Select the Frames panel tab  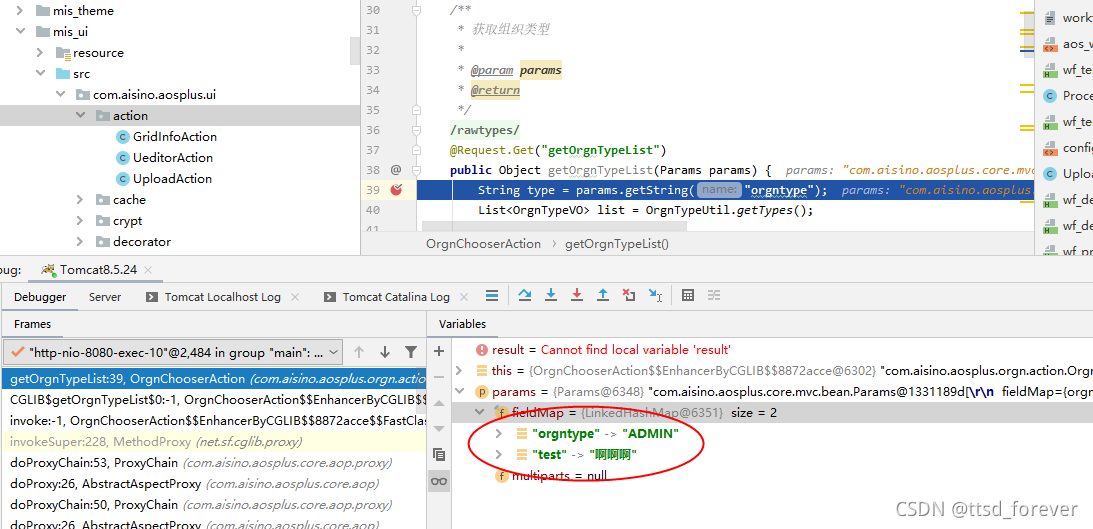pos(32,324)
